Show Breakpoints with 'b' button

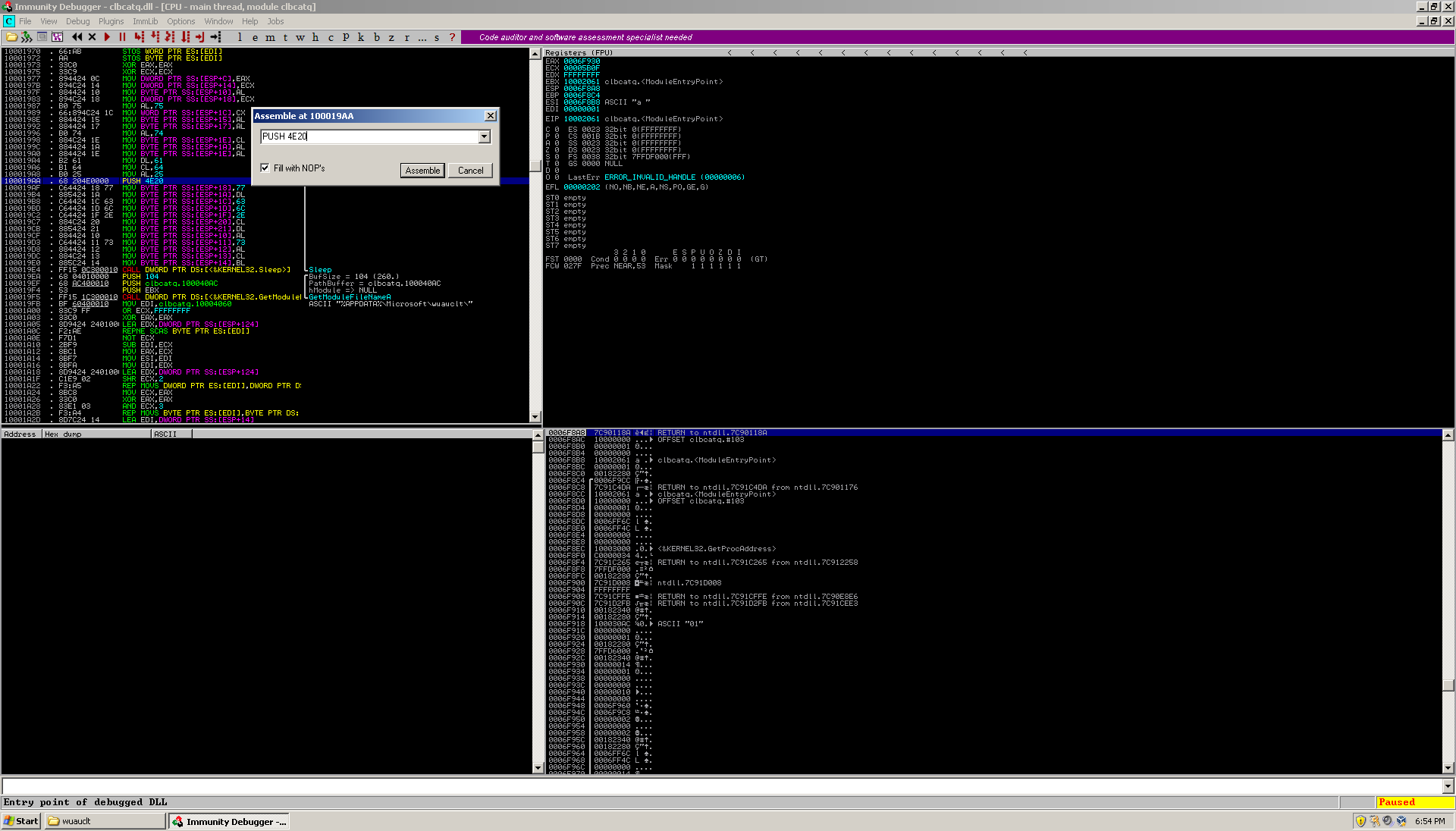(376, 37)
